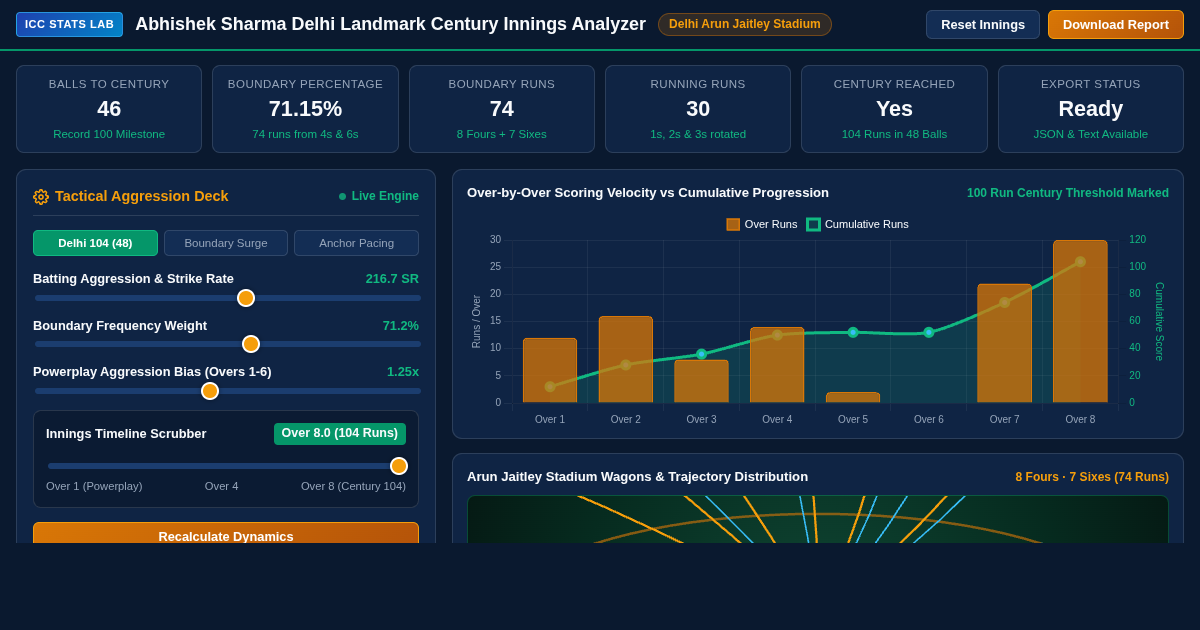Click the Export Status stat card

tap(1091, 109)
